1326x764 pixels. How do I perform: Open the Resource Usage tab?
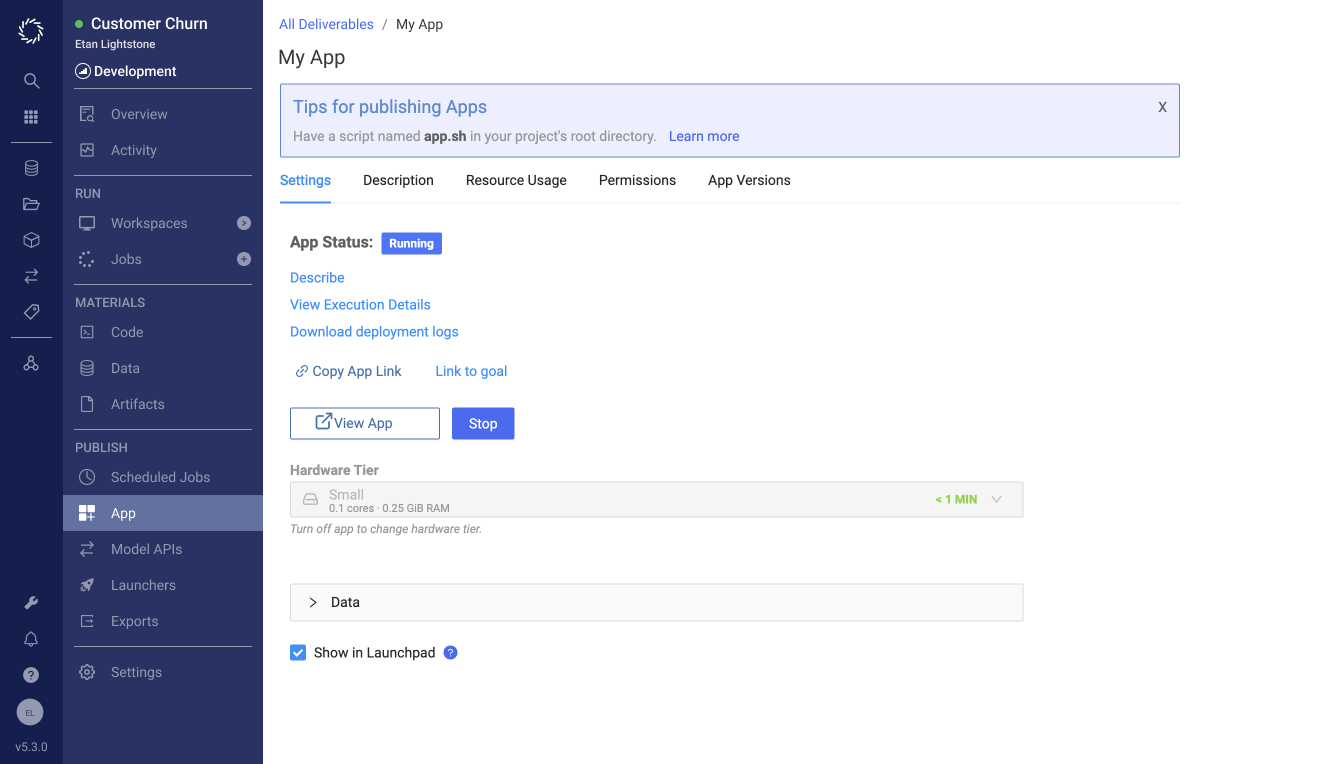point(516,180)
